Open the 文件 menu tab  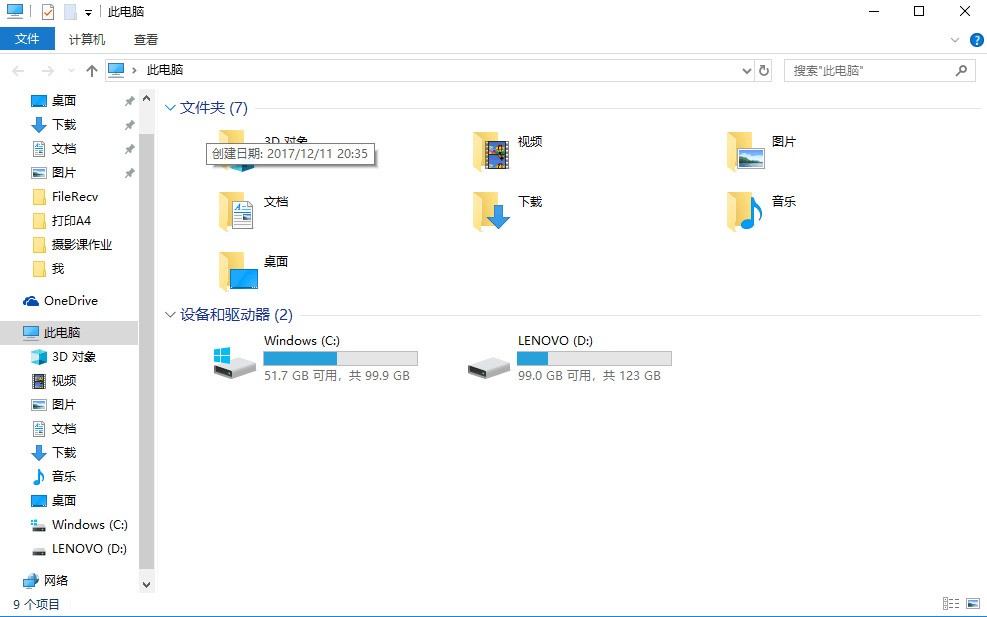tap(27, 39)
